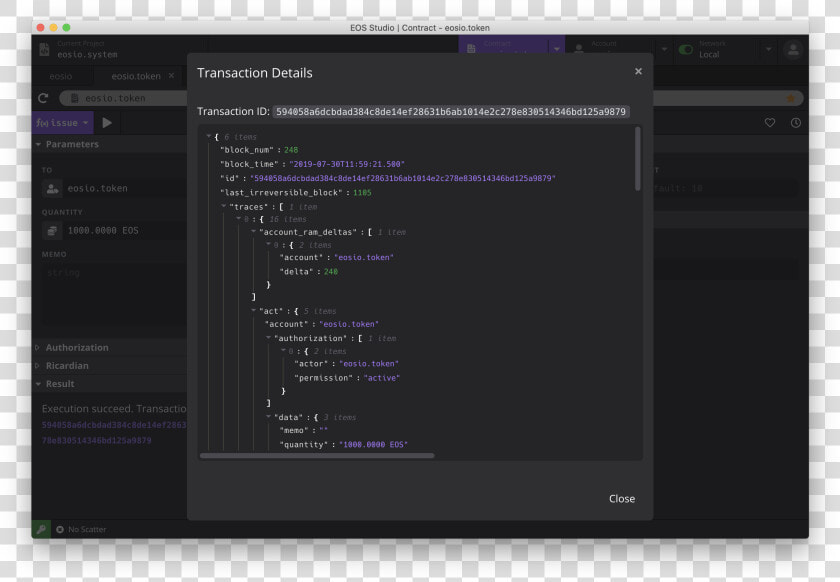Click the permission value "active"
Screen dimensions: 840x582
[382, 378]
